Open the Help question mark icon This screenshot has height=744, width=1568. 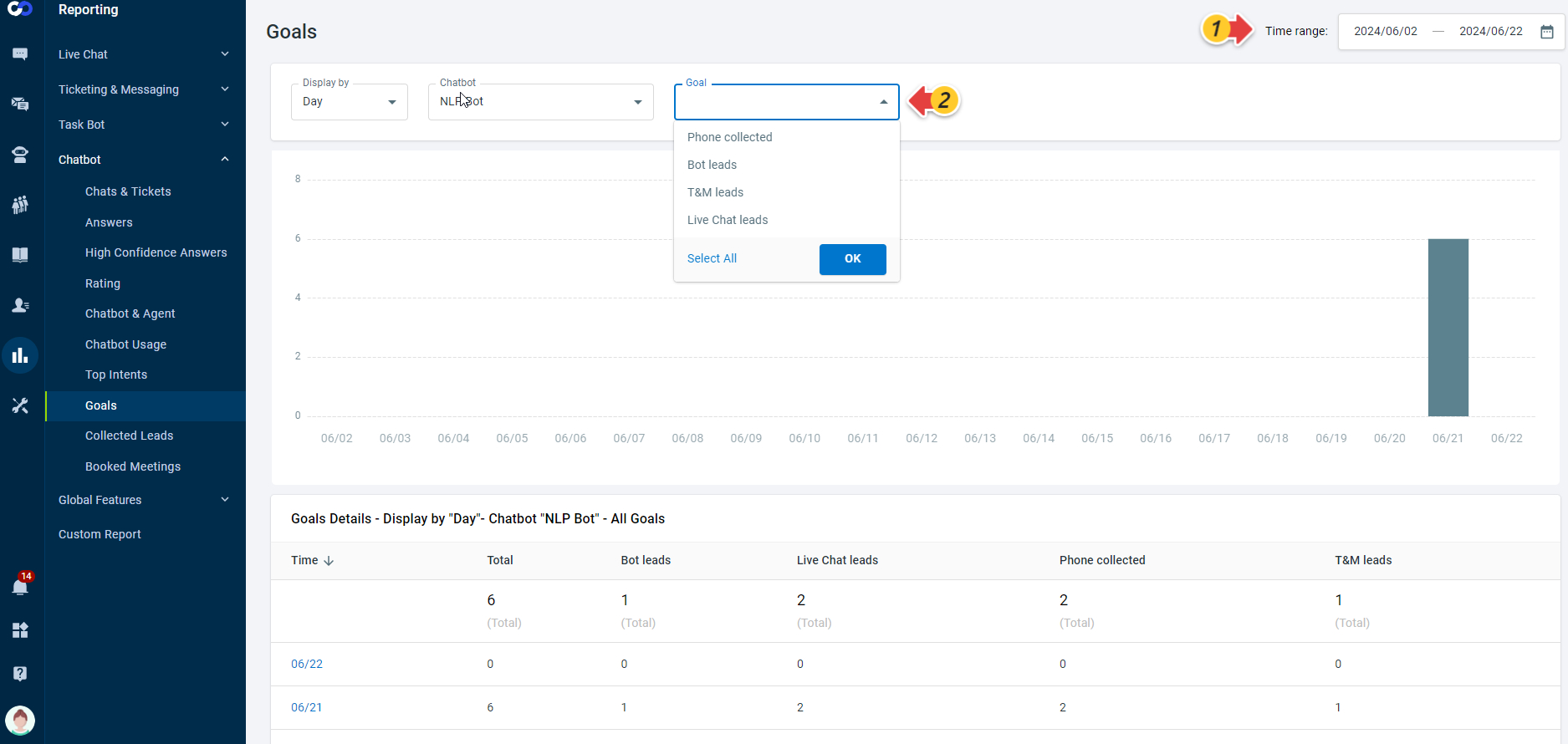pos(20,674)
